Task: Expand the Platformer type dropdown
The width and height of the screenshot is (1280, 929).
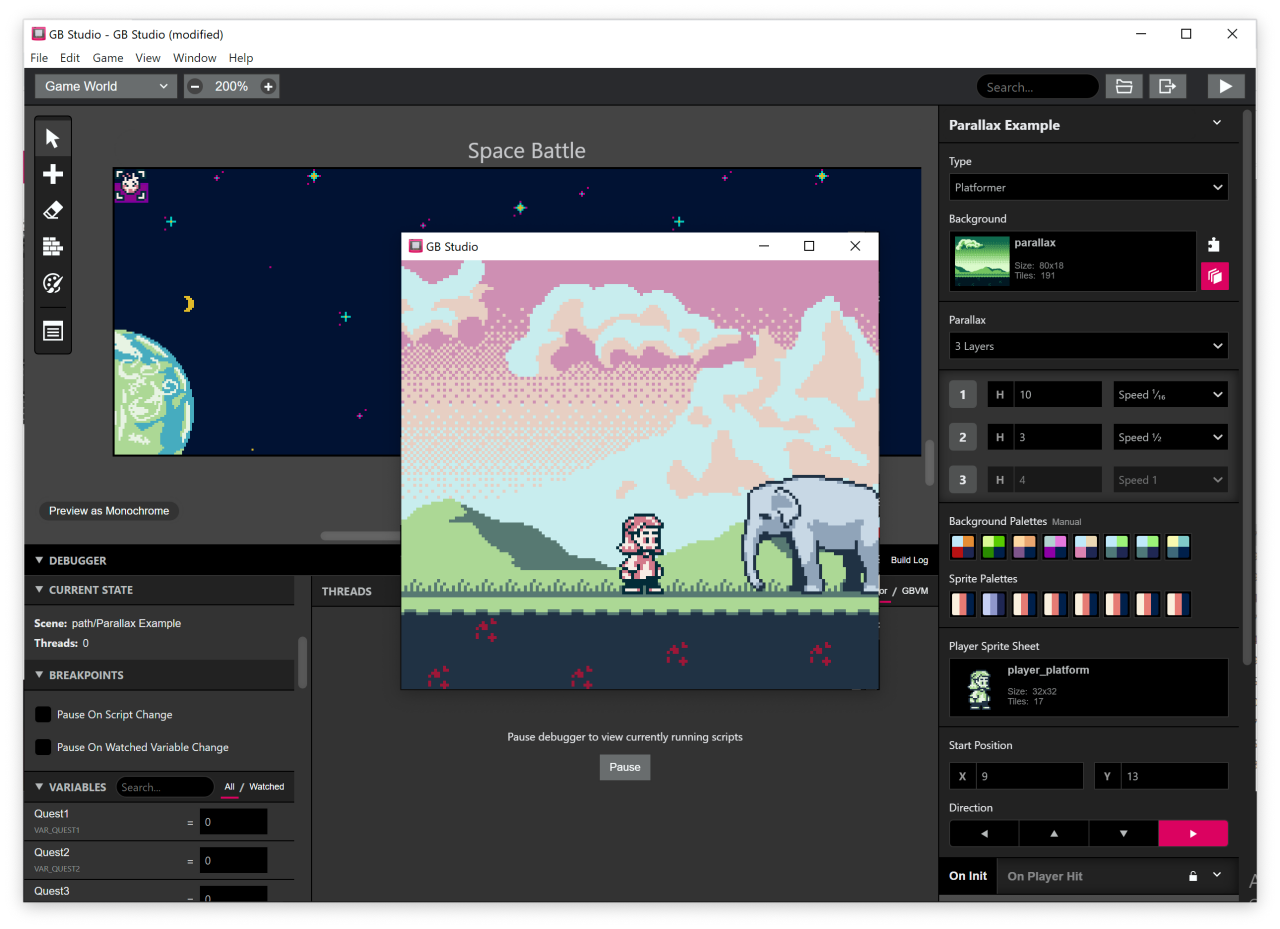Action: [x=1088, y=187]
